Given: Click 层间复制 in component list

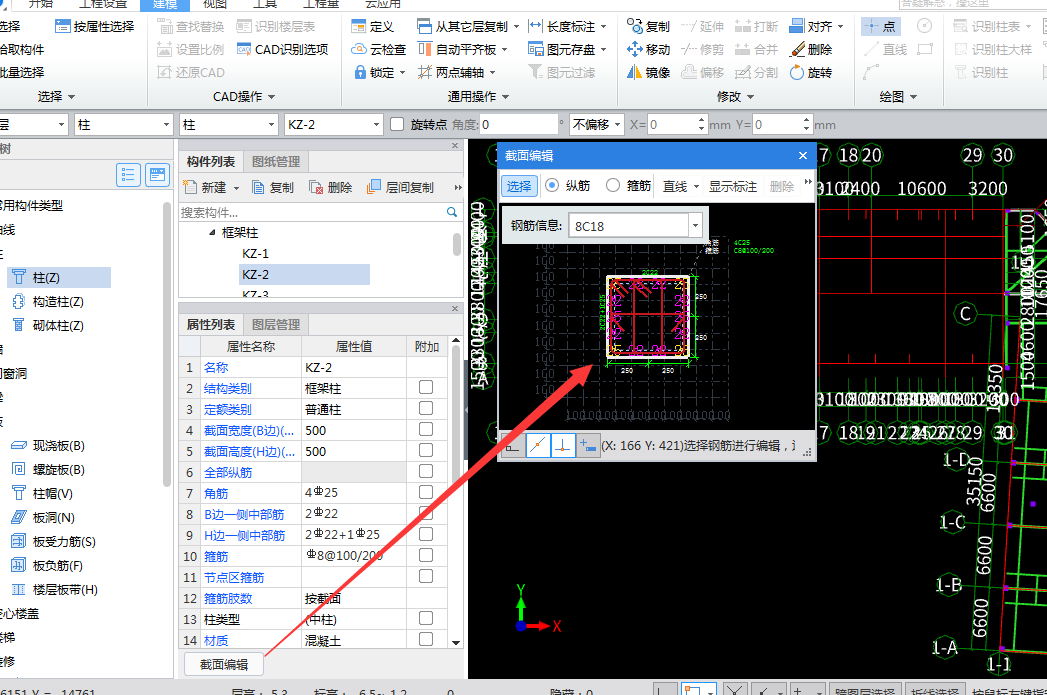Looking at the screenshot, I should click(x=401, y=188).
